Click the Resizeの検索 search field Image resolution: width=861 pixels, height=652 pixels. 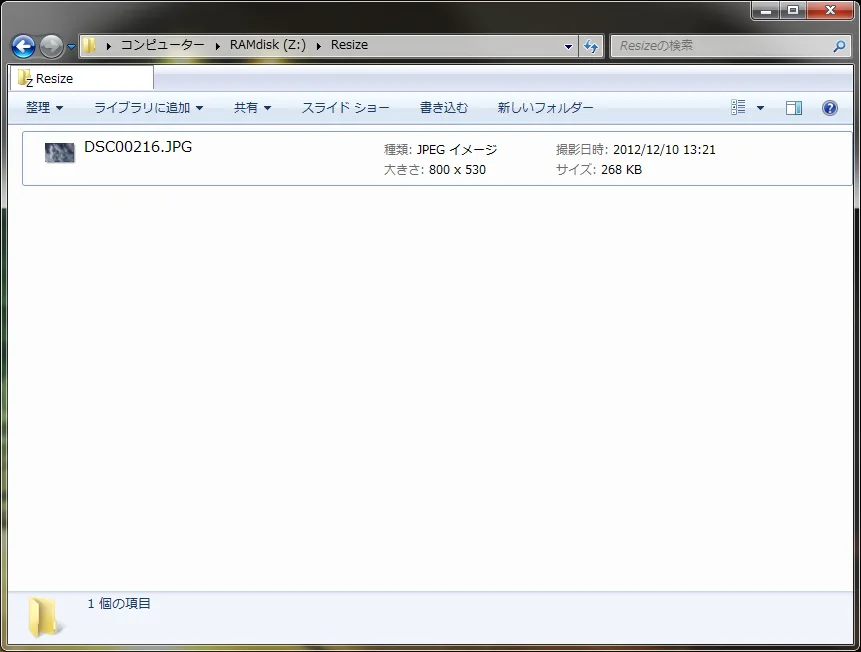[x=720, y=46]
